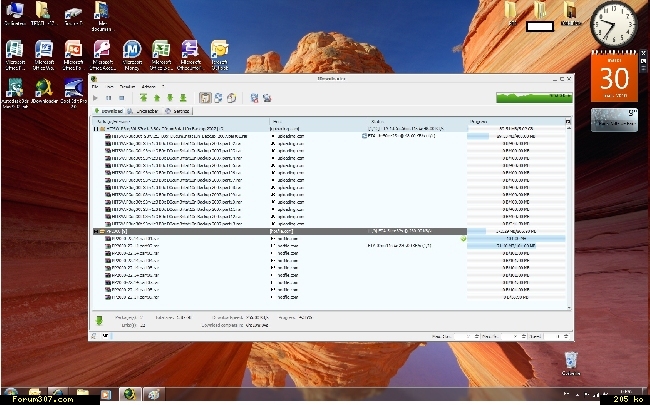Viewport: 650px width, 405px height.
Task: Start downloads with the play toolbar button
Action: click(96, 98)
